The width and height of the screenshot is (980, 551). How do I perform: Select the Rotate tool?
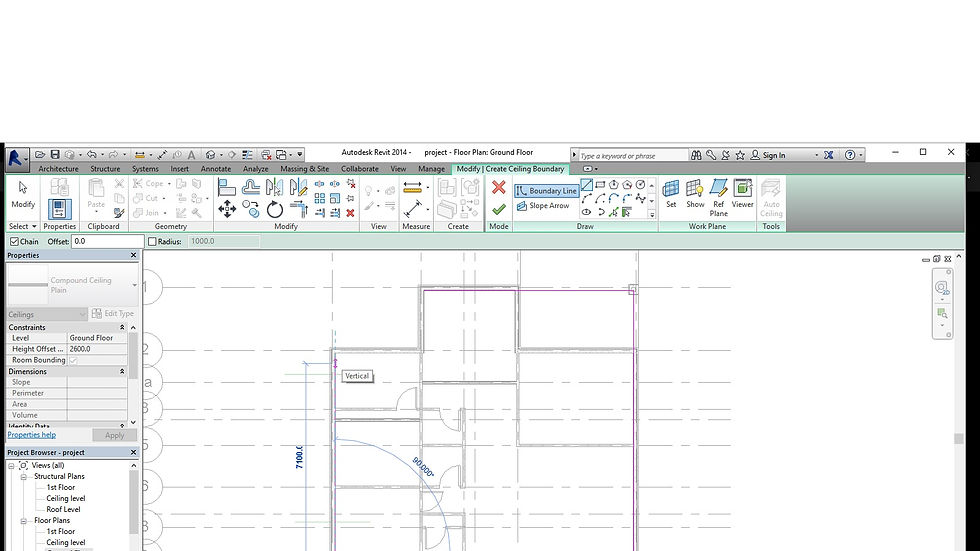pyautogui.click(x=274, y=209)
